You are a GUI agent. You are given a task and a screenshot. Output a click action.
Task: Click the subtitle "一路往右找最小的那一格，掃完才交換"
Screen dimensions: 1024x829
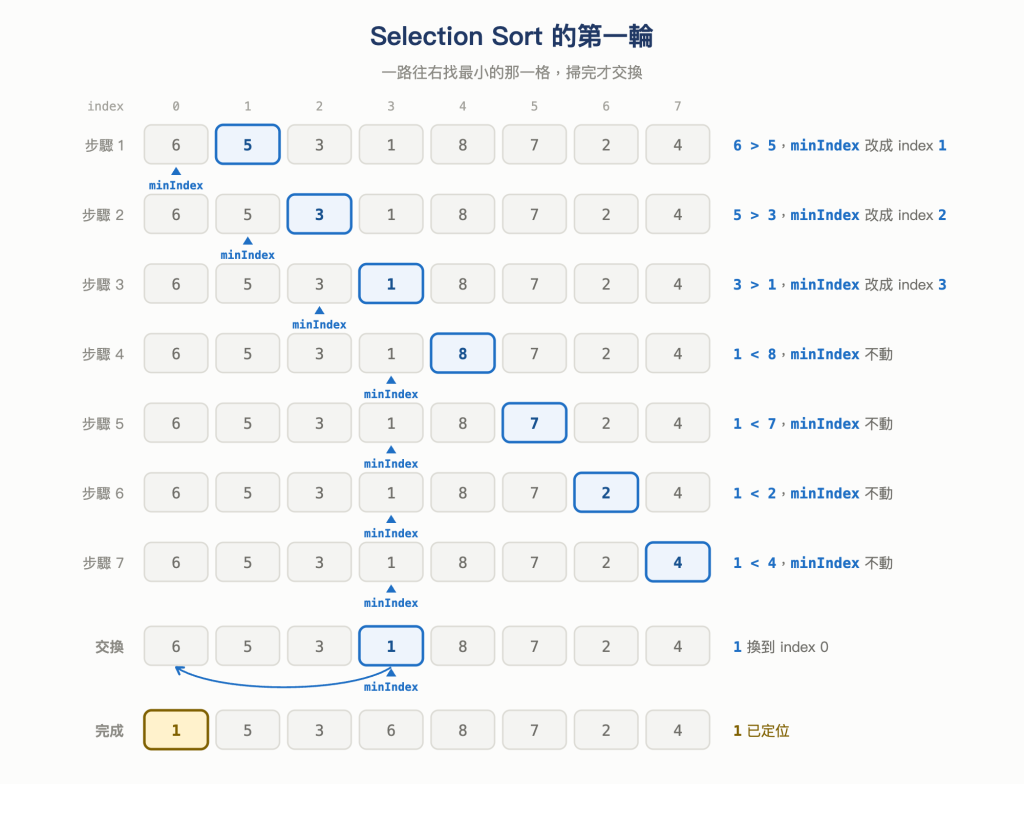[511, 73]
